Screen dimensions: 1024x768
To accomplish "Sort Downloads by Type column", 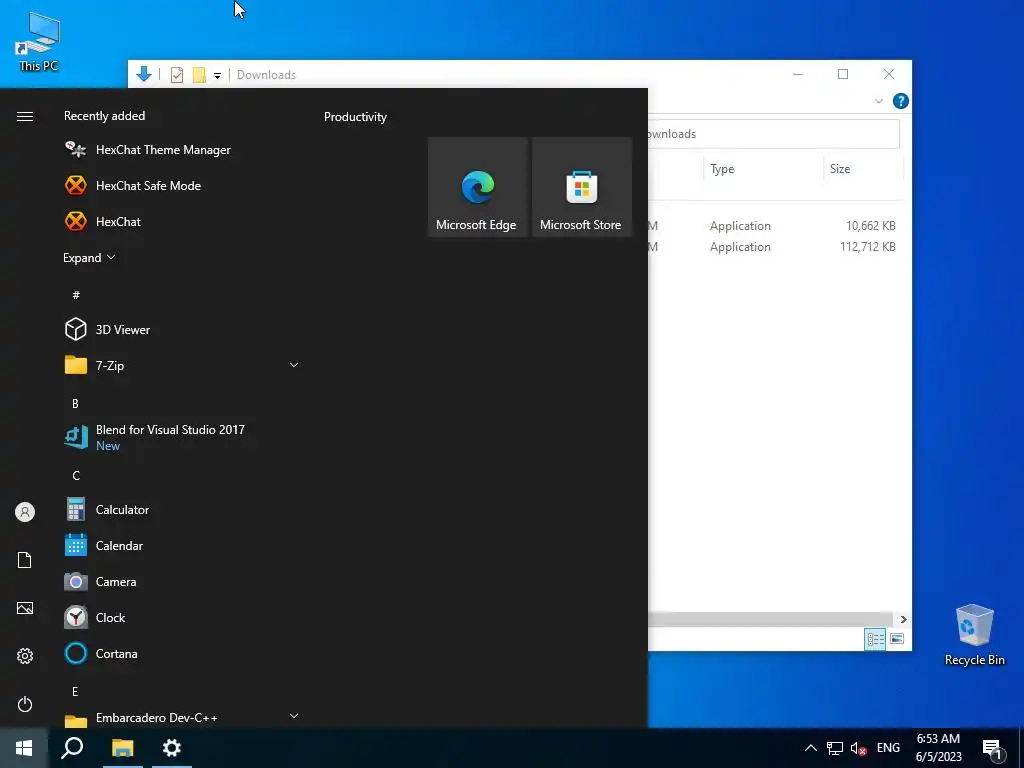I will pos(764,169).
